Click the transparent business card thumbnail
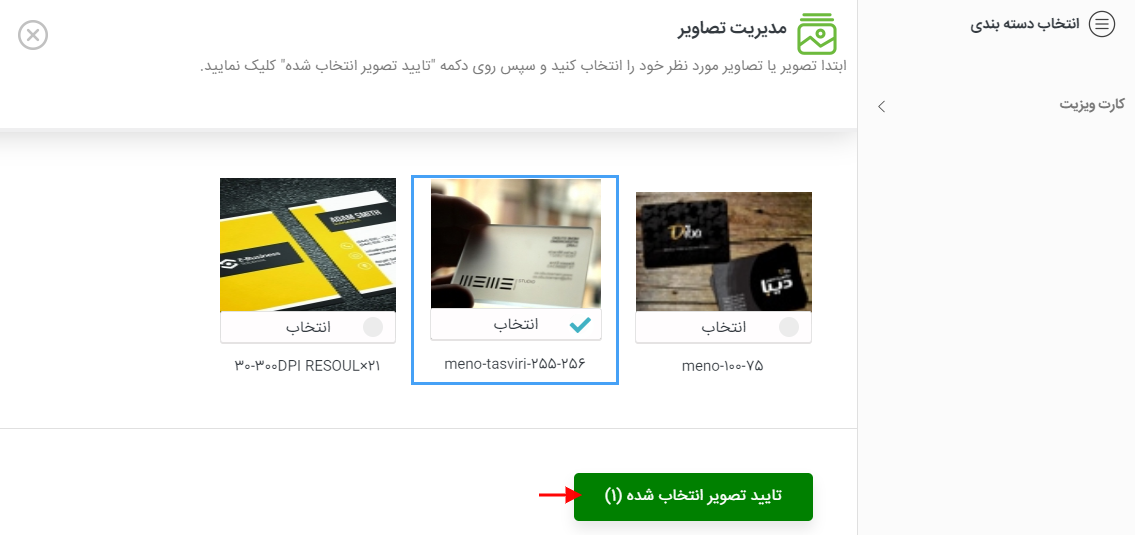Screen dimensions: 1135x535 click(515, 244)
